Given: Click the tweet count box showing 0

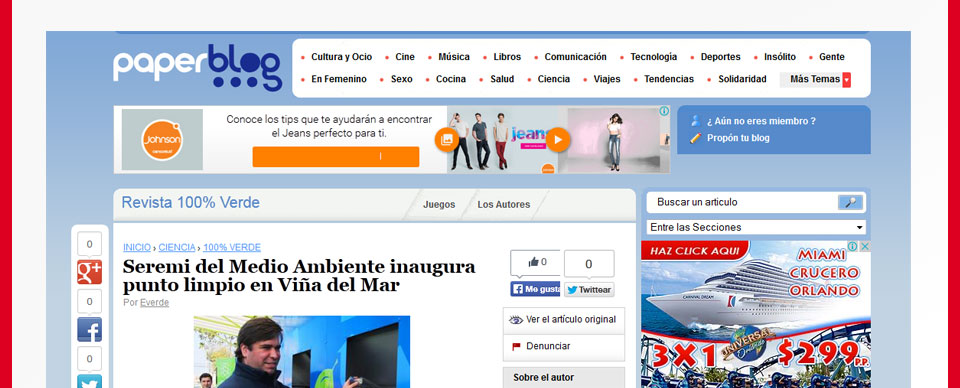Looking at the screenshot, I should pos(589,264).
